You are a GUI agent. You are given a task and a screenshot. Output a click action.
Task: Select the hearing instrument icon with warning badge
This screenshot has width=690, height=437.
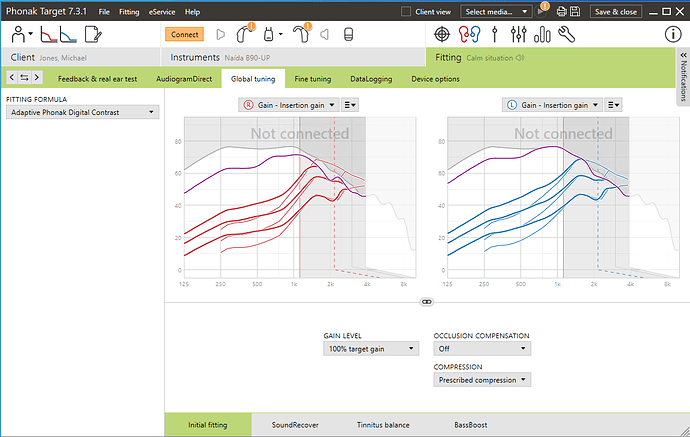tap(244, 33)
